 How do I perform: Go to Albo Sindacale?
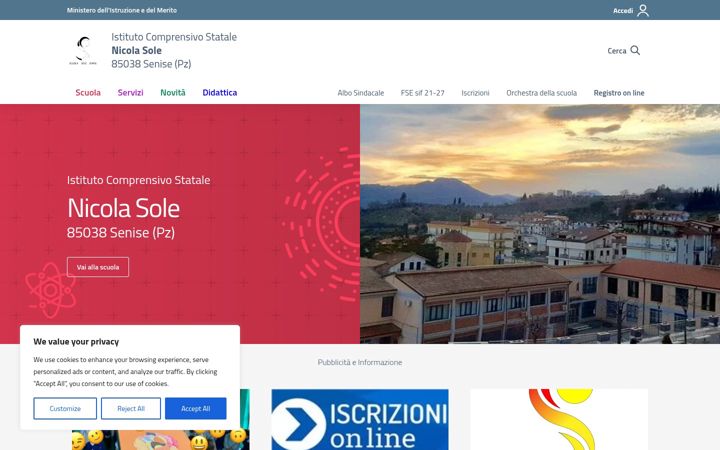pyautogui.click(x=360, y=93)
